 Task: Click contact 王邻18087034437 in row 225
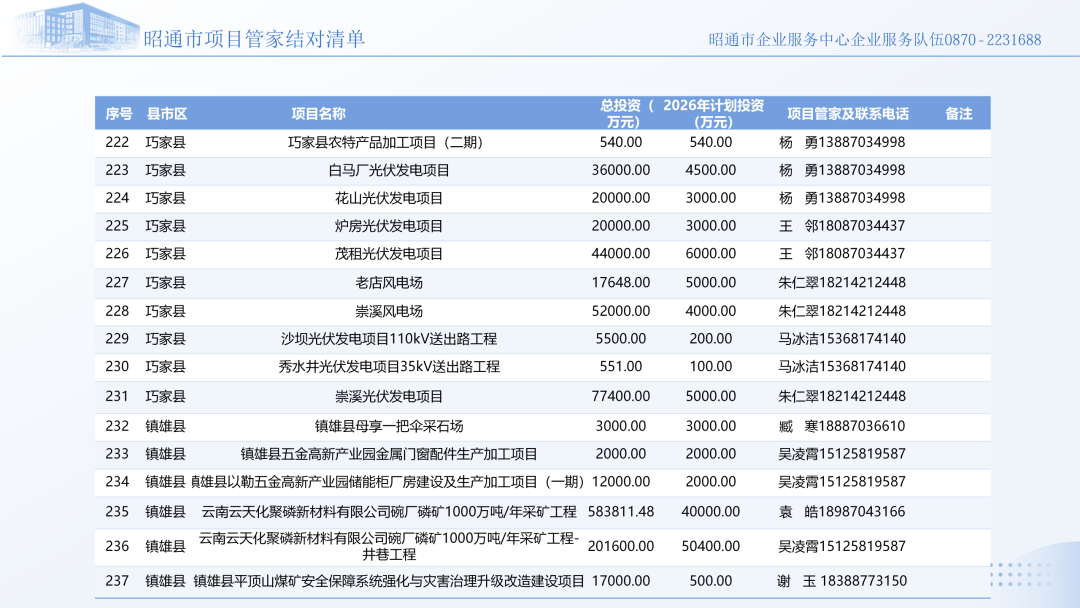coord(842,226)
